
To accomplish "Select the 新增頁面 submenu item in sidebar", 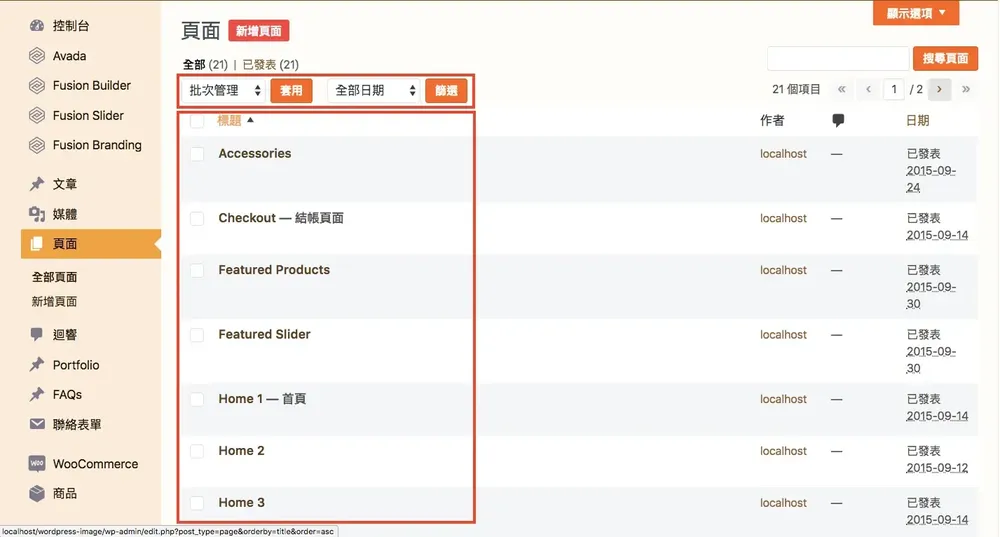I will [54, 301].
